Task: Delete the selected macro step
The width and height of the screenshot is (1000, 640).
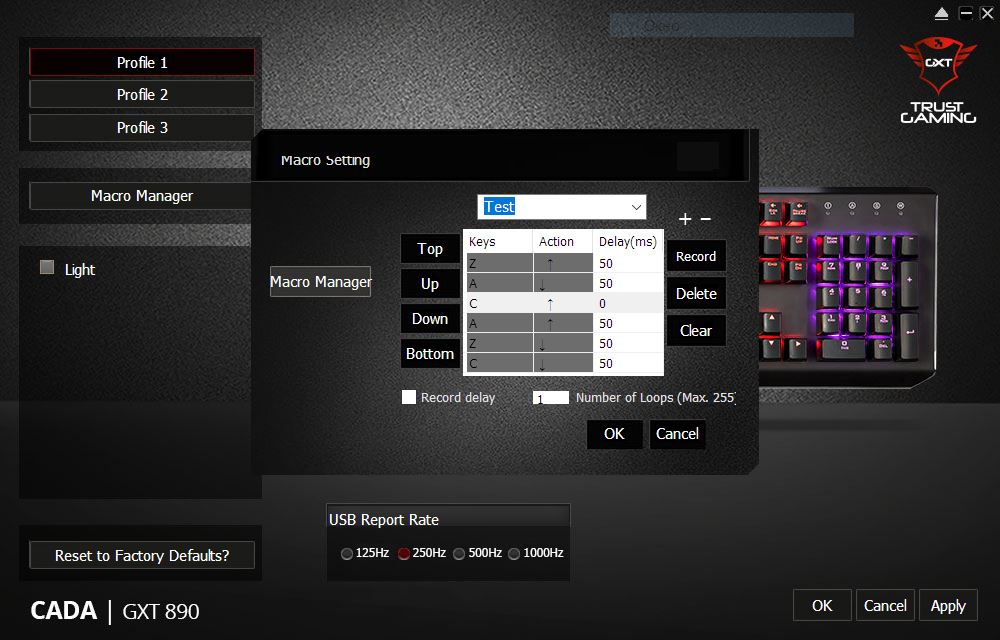Action: click(x=696, y=294)
